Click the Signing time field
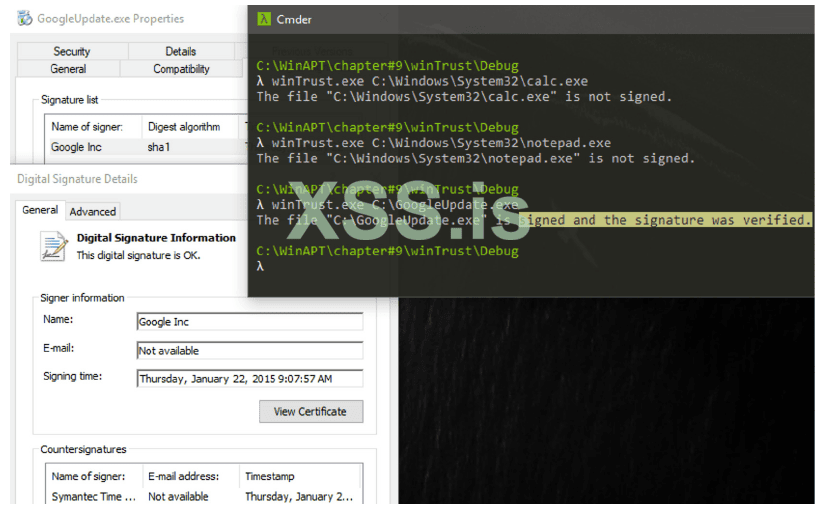The height and width of the screenshot is (511, 816). (249, 378)
